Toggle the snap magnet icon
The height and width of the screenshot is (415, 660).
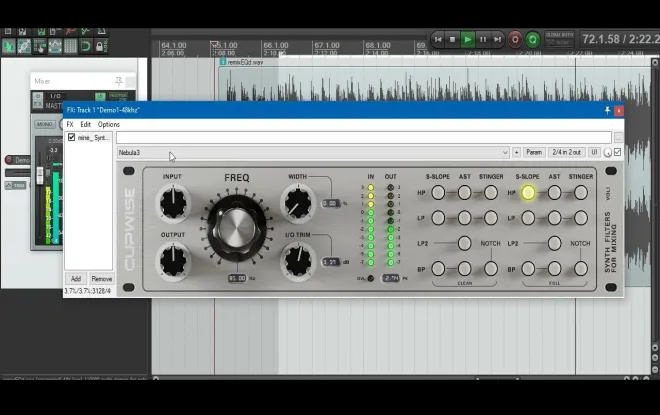coord(85,46)
